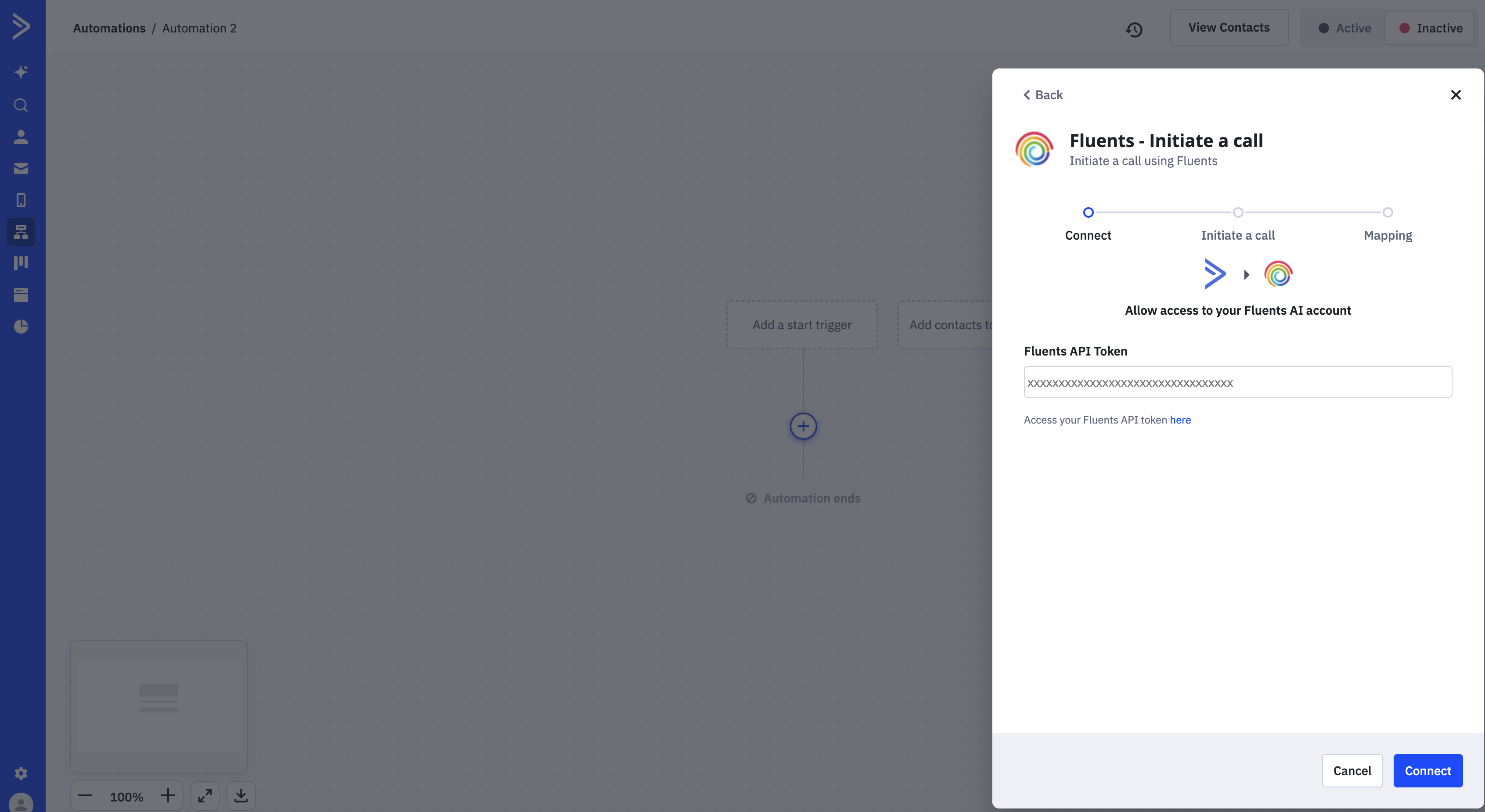The height and width of the screenshot is (812, 1485).
Task: Open the Automations icon in sidebar
Action: 22,232
